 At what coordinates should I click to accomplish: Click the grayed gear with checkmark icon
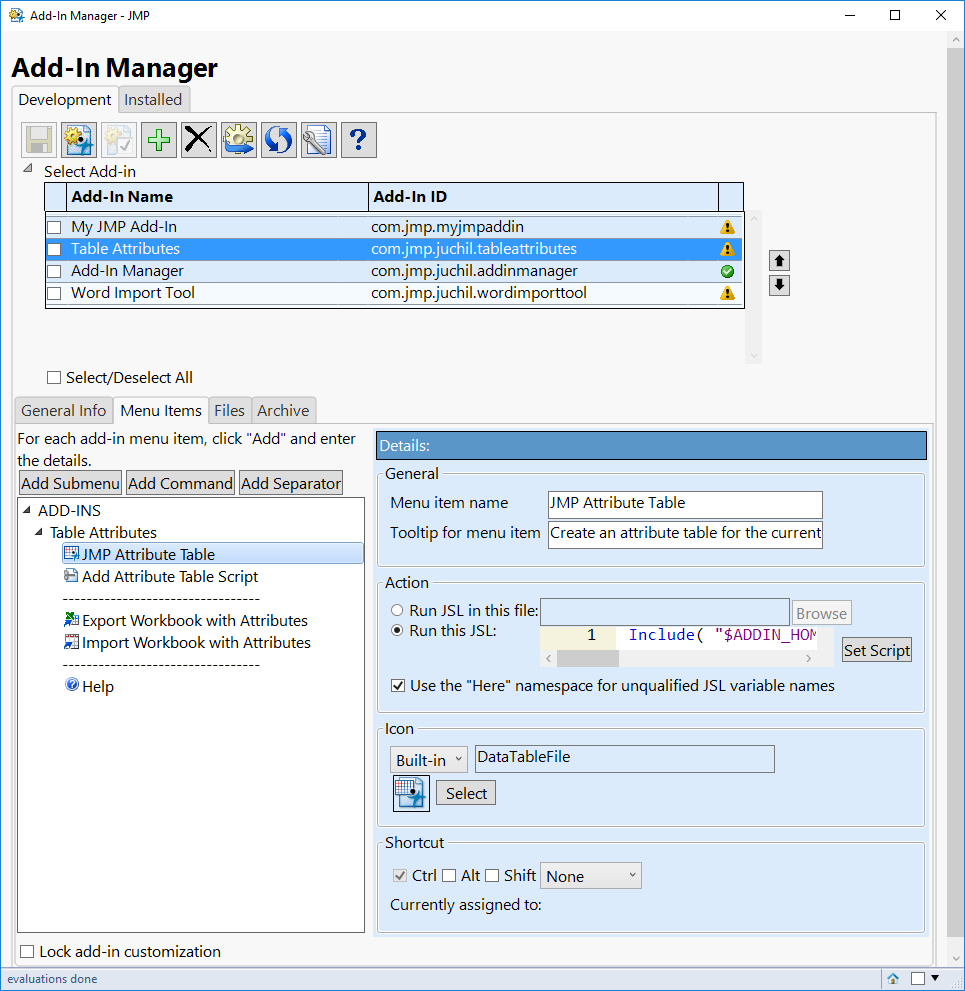[119, 140]
